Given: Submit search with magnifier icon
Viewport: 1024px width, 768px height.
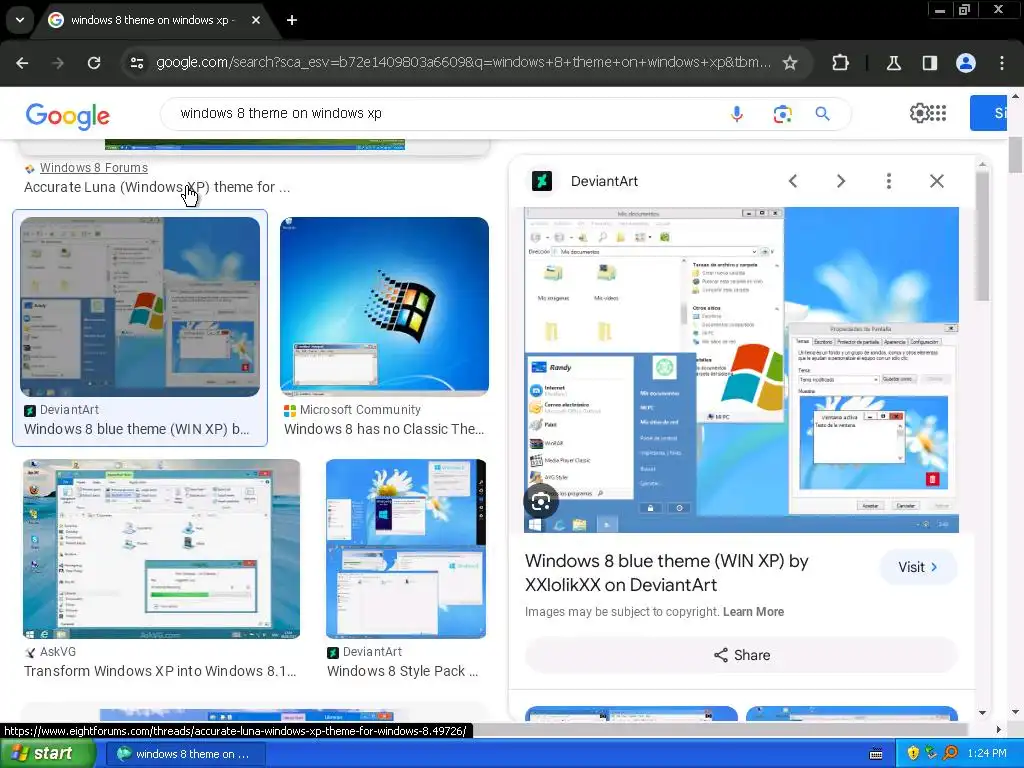Looking at the screenshot, I should click(x=823, y=114).
